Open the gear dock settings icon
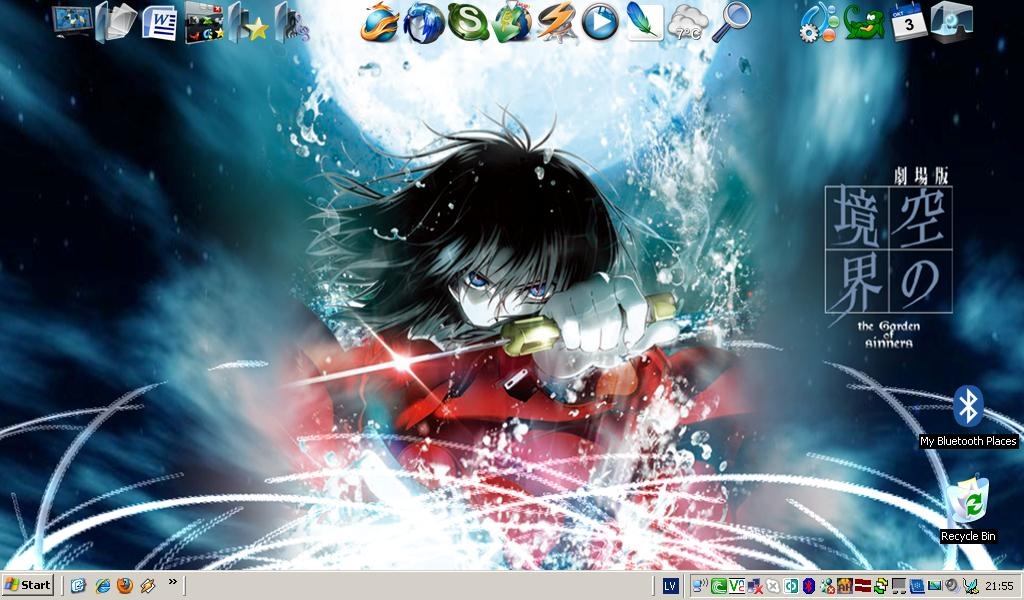Viewport: 1024px width, 600px height. point(819,24)
